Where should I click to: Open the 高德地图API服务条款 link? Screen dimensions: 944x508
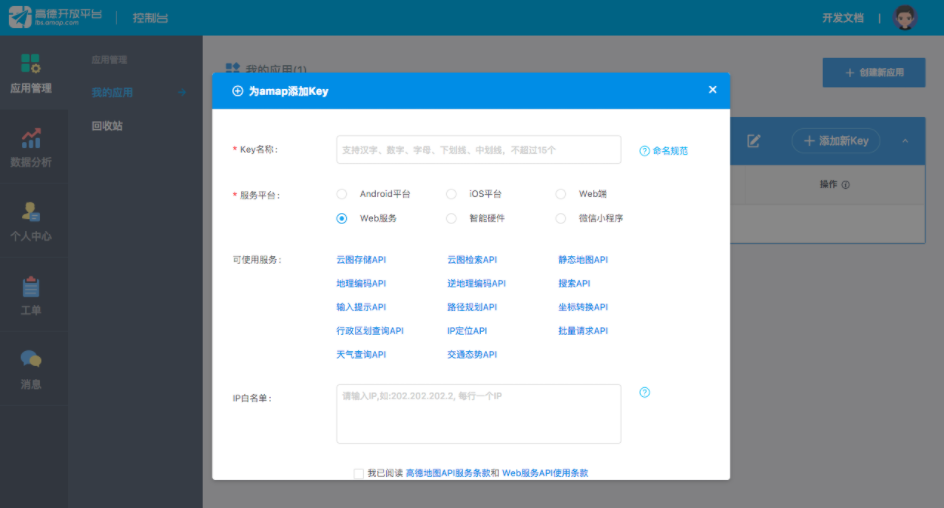click(448, 473)
